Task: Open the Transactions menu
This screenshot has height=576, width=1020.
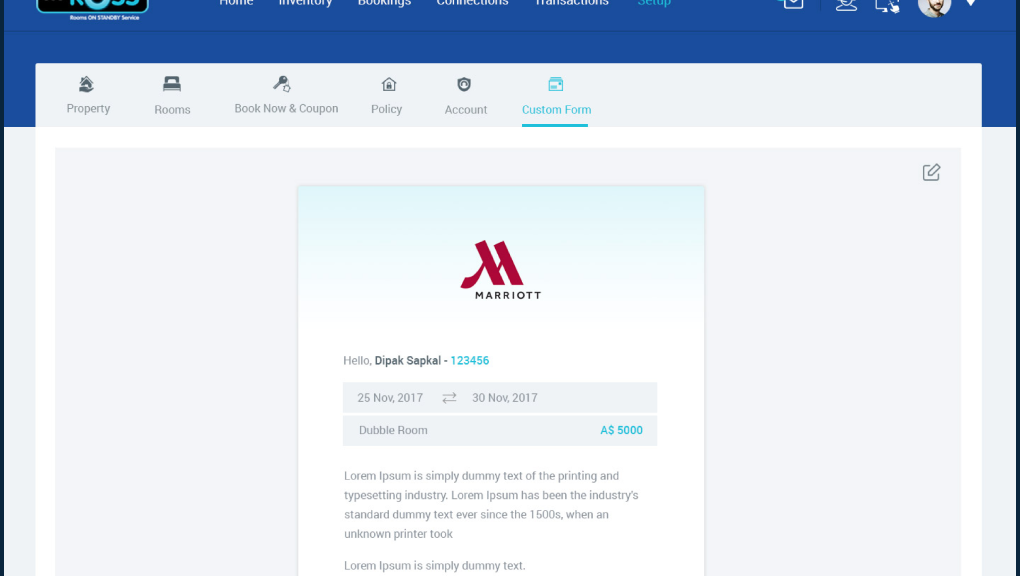Action: 571,3
